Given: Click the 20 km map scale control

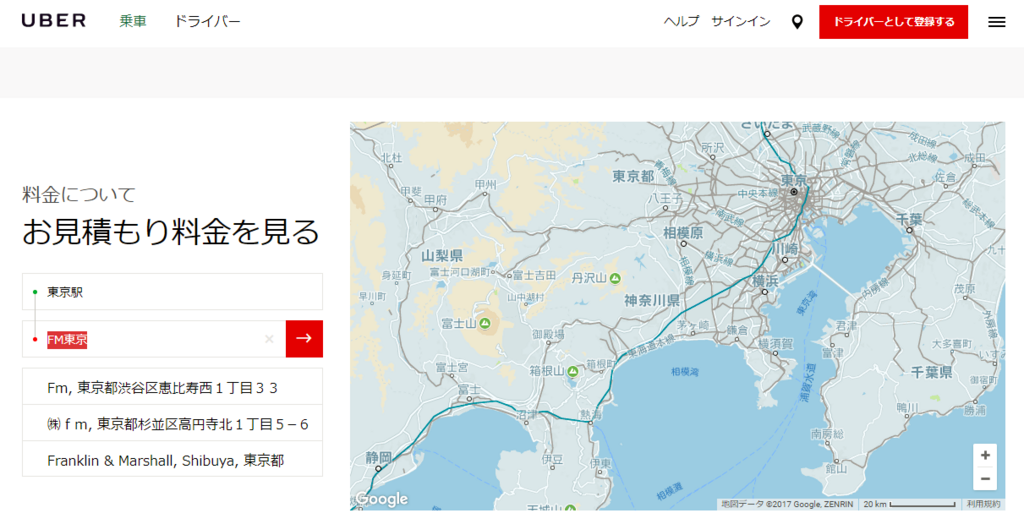Looking at the screenshot, I should [910, 504].
